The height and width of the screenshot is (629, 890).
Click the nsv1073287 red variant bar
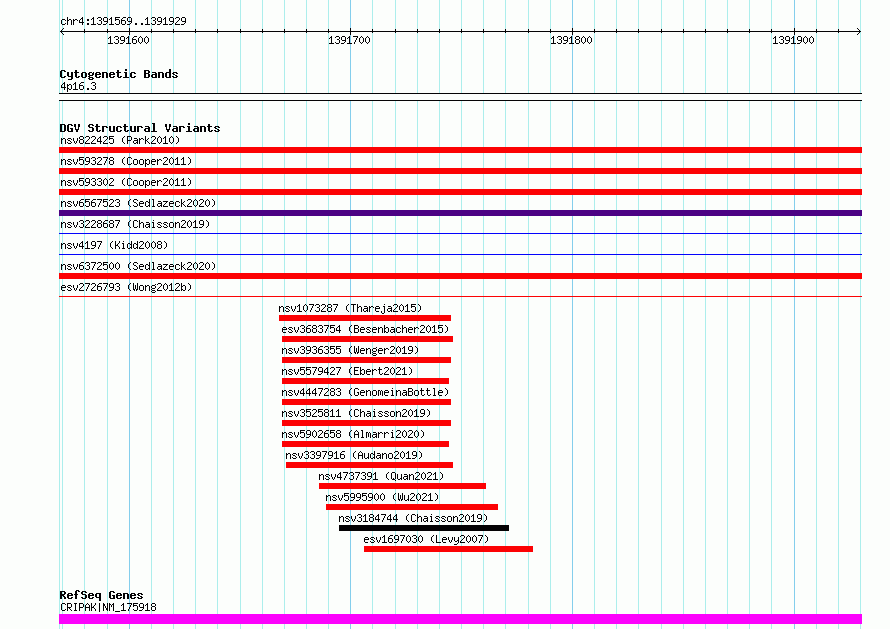point(365,318)
